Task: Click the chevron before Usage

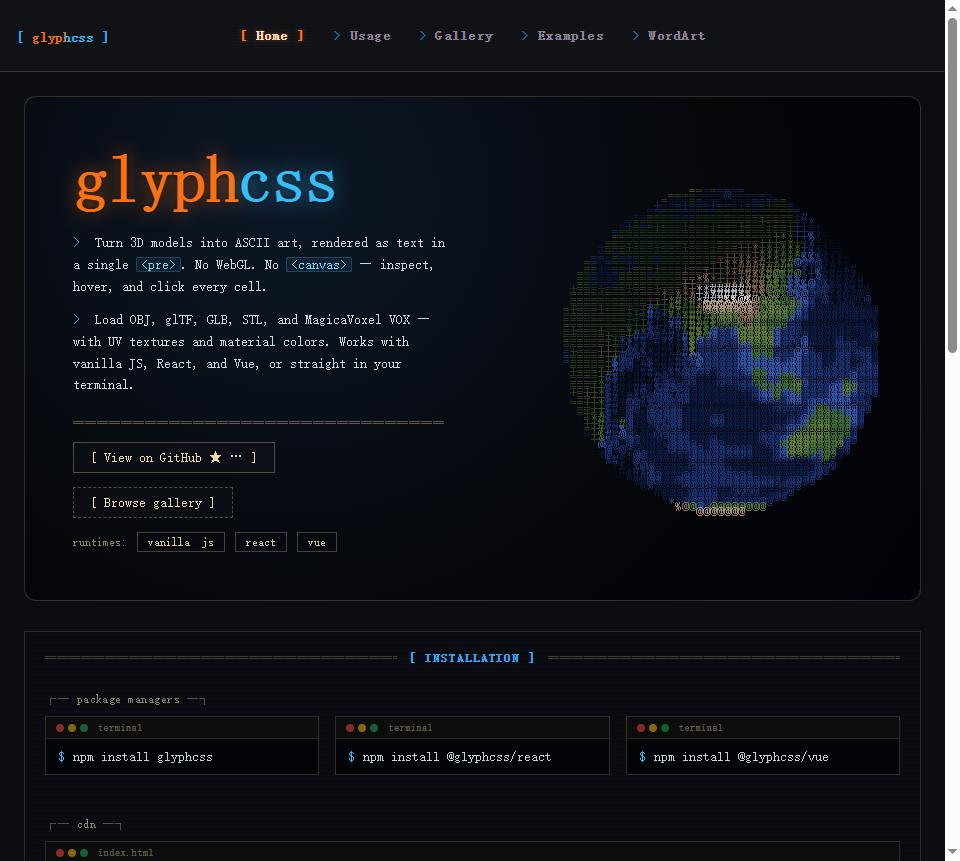Action: coord(337,36)
